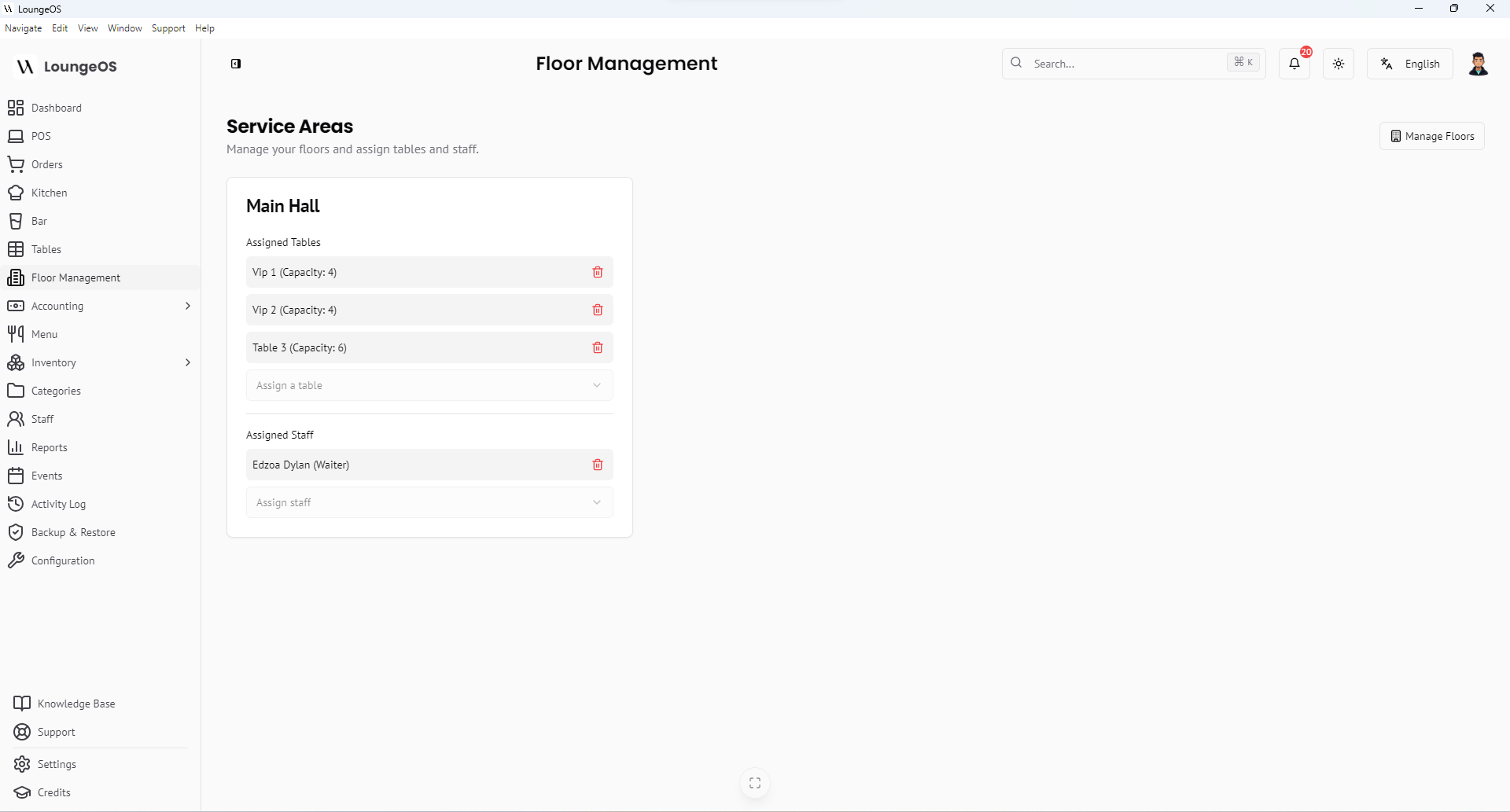The height and width of the screenshot is (812, 1510).
Task: Change language from English
Action: click(1410, 64)
